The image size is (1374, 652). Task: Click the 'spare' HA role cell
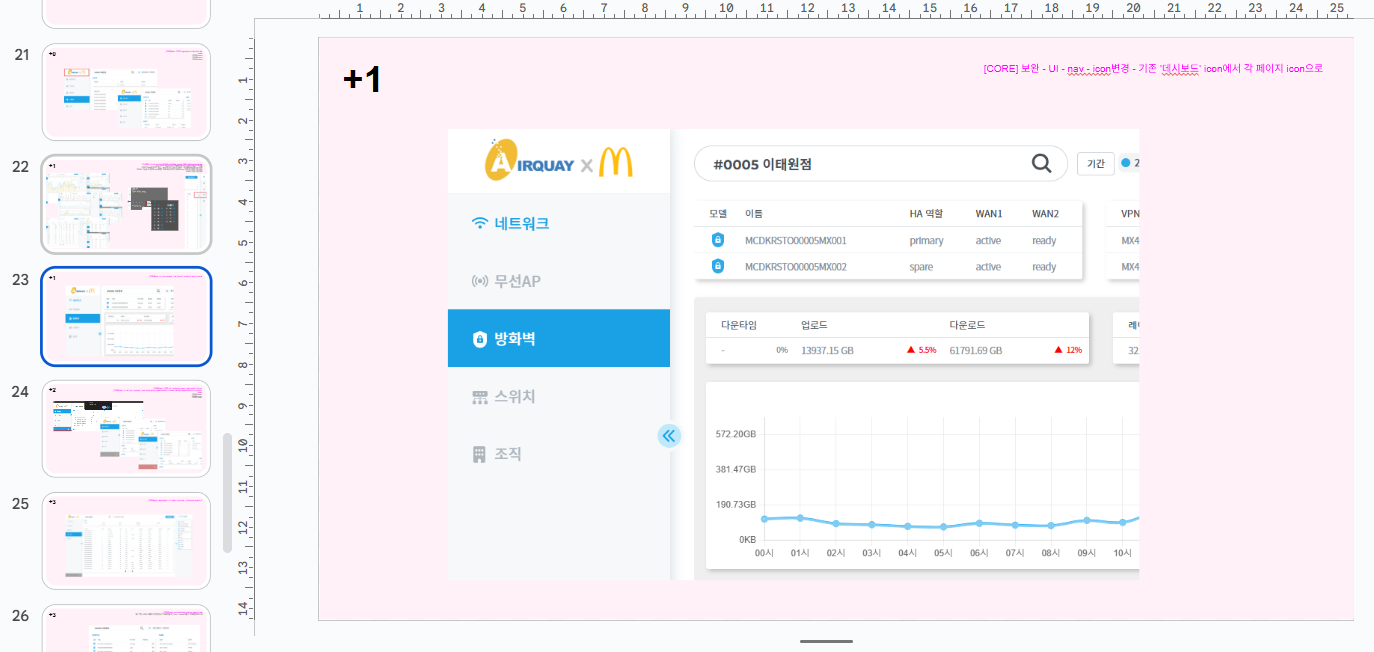921,267
